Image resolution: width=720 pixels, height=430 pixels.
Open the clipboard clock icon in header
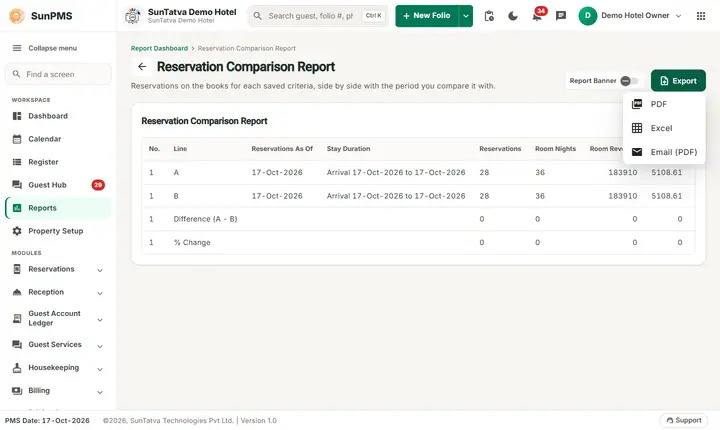point(489,16)
